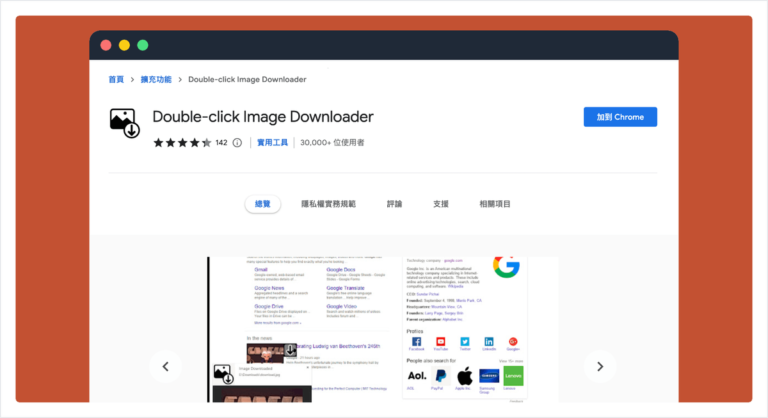Click the Twitter profile icon in preview

(464, 342)
